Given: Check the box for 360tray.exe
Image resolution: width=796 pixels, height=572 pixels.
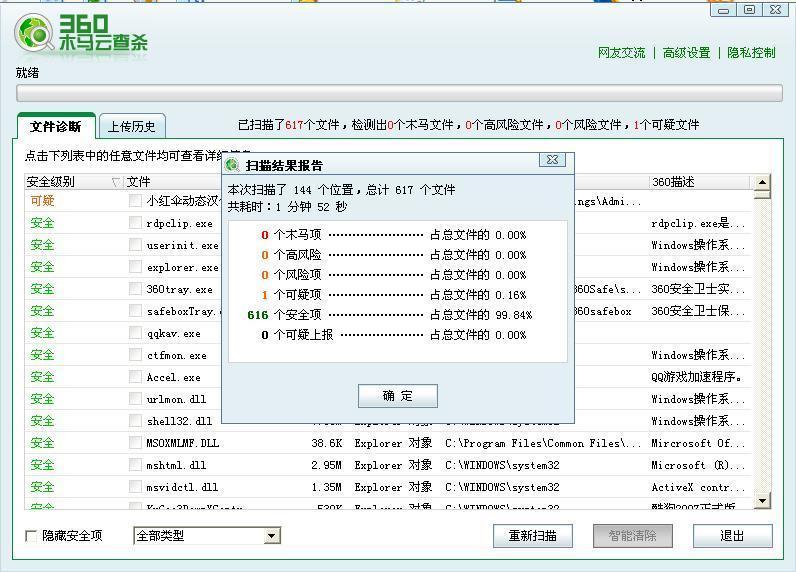Looking at the screenshot, I should click(135, 289).
